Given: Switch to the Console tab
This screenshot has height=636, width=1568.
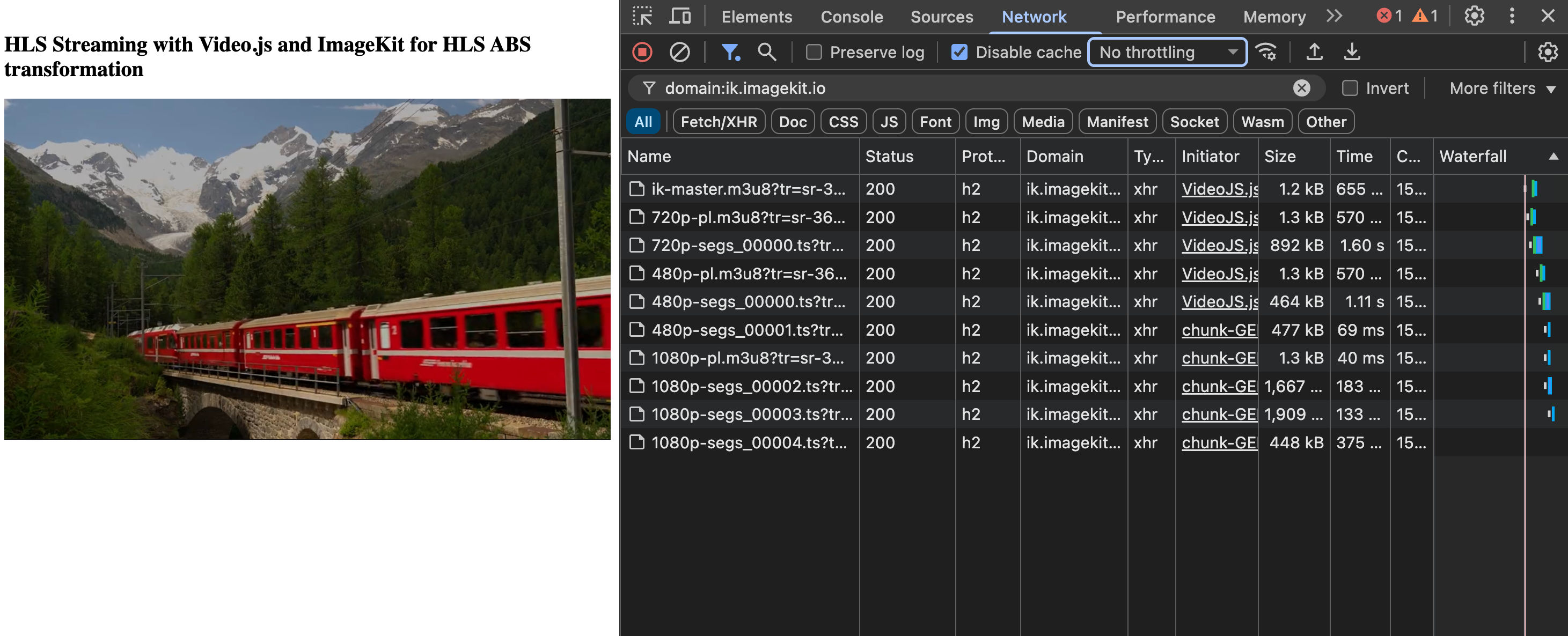Looking at the screenshot, I should [x=851, y=17].
